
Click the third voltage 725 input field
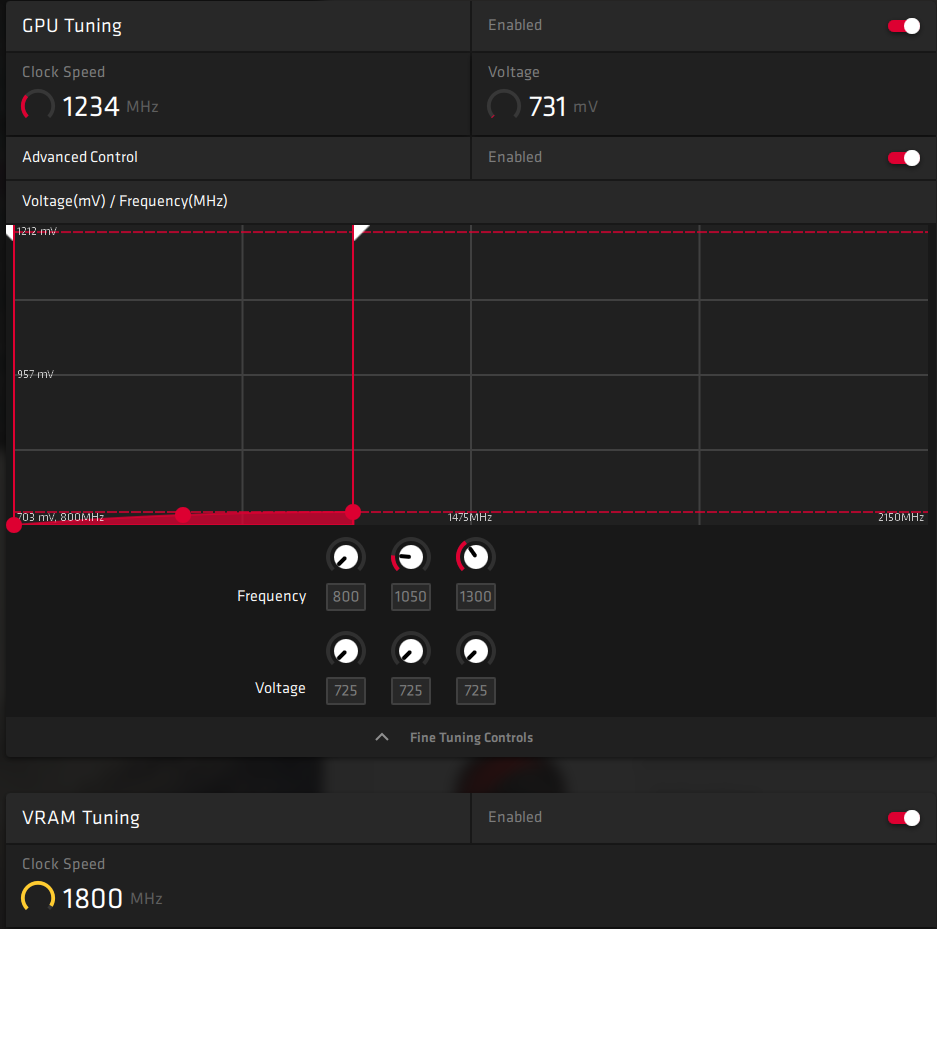tap(476, 691)
